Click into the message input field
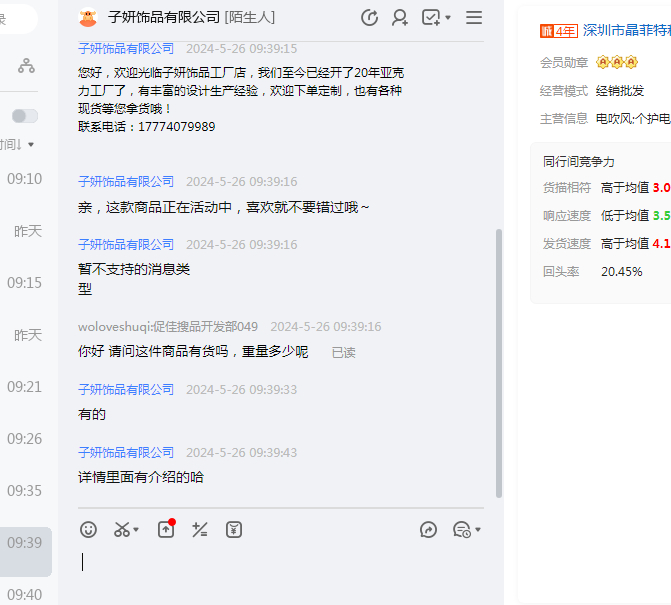 pyautogui.click(x=281, y=575)
